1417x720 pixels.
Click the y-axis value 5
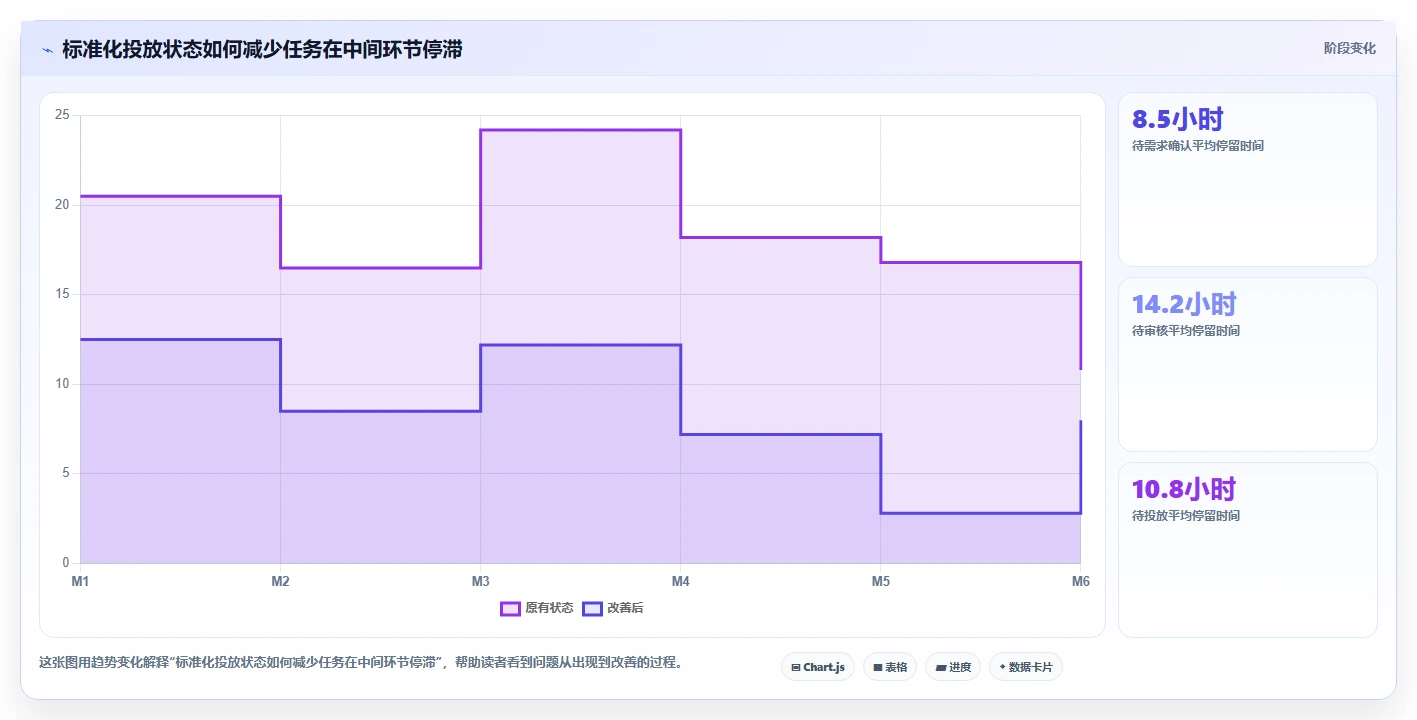65,473
